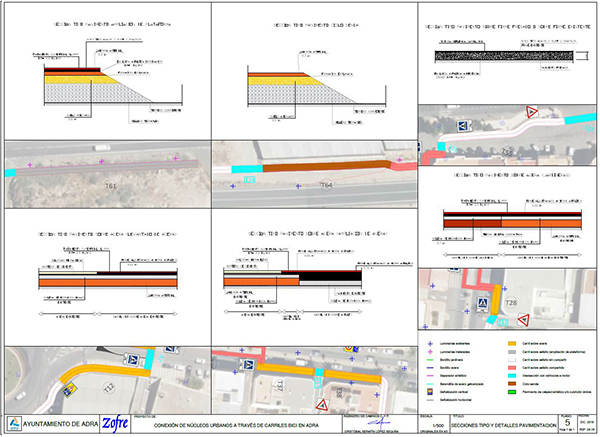This screenshot has width=600, height=437.
Task: Select the pedestrian crossing sign in T12 map
Action: coord(133,359)
